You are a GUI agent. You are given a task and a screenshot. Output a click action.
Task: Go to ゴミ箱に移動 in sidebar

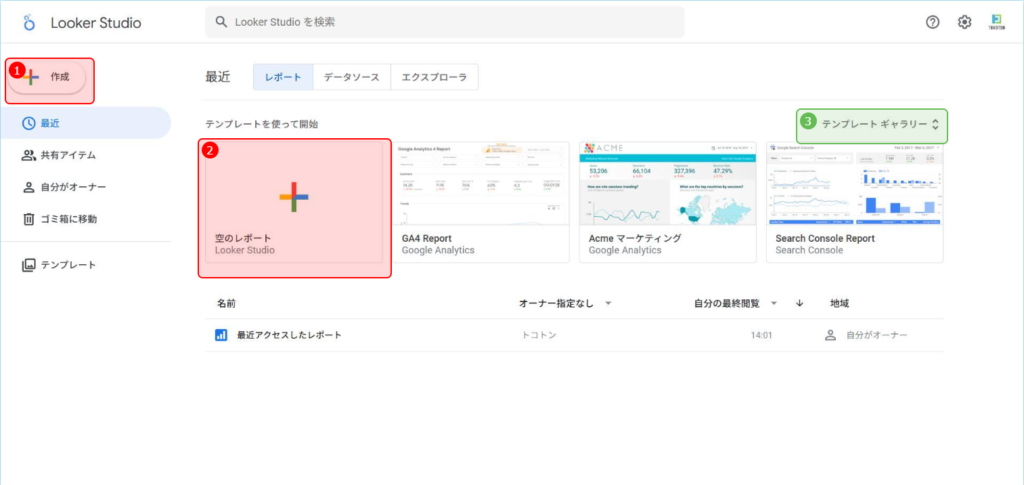[68, 218]
